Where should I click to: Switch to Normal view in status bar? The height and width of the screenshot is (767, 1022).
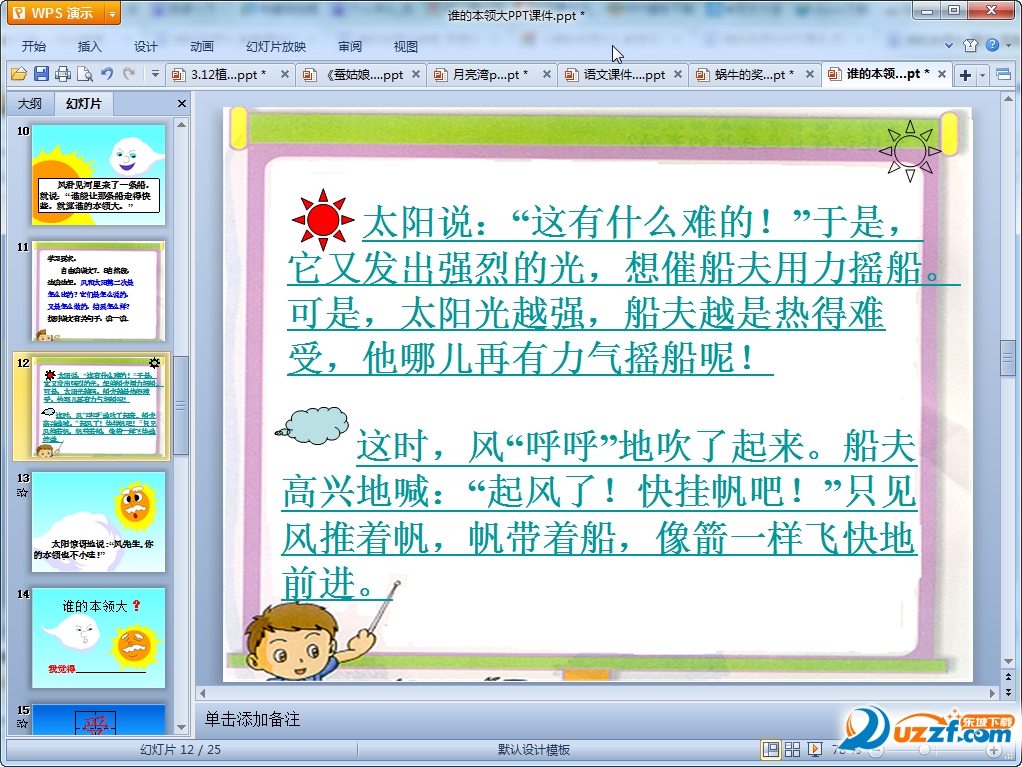[x=771, y=749]
